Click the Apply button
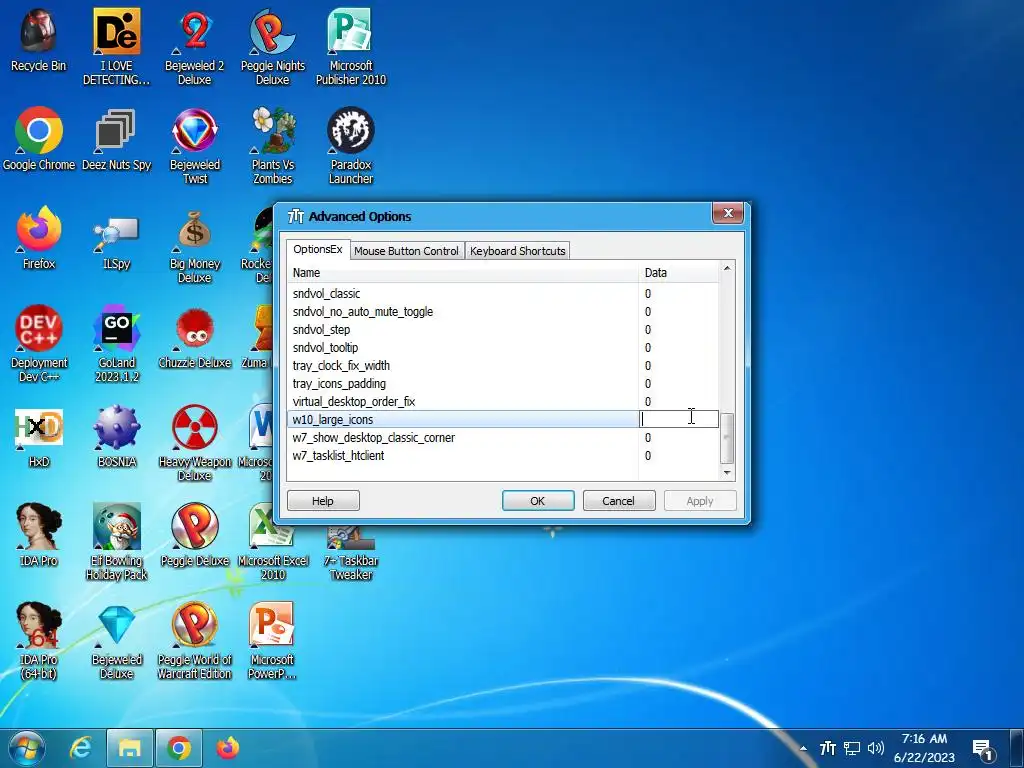This screenshot has height=768, width=1024. pos(700,501)
